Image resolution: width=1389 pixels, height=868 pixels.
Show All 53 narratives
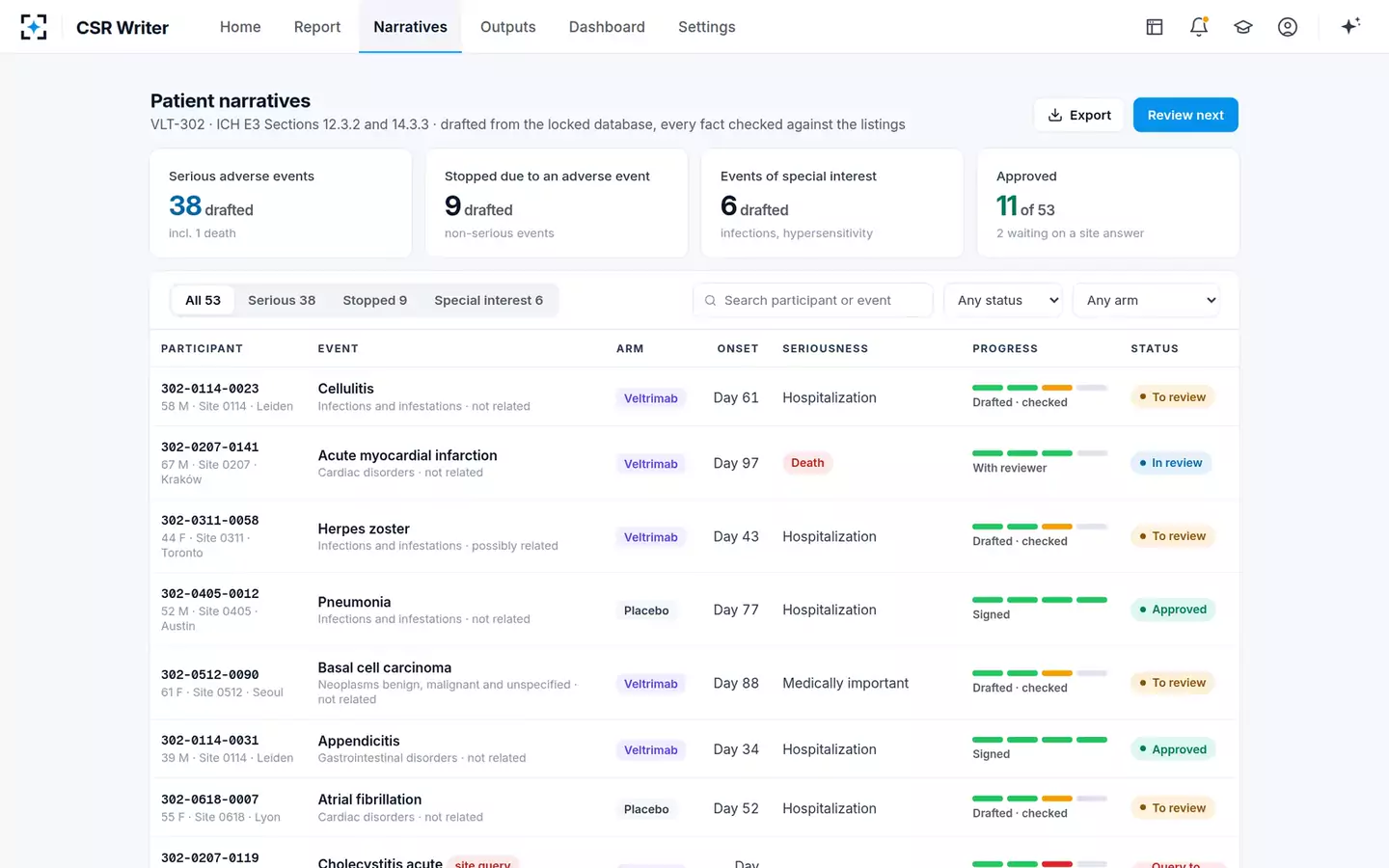coord(203,301)
